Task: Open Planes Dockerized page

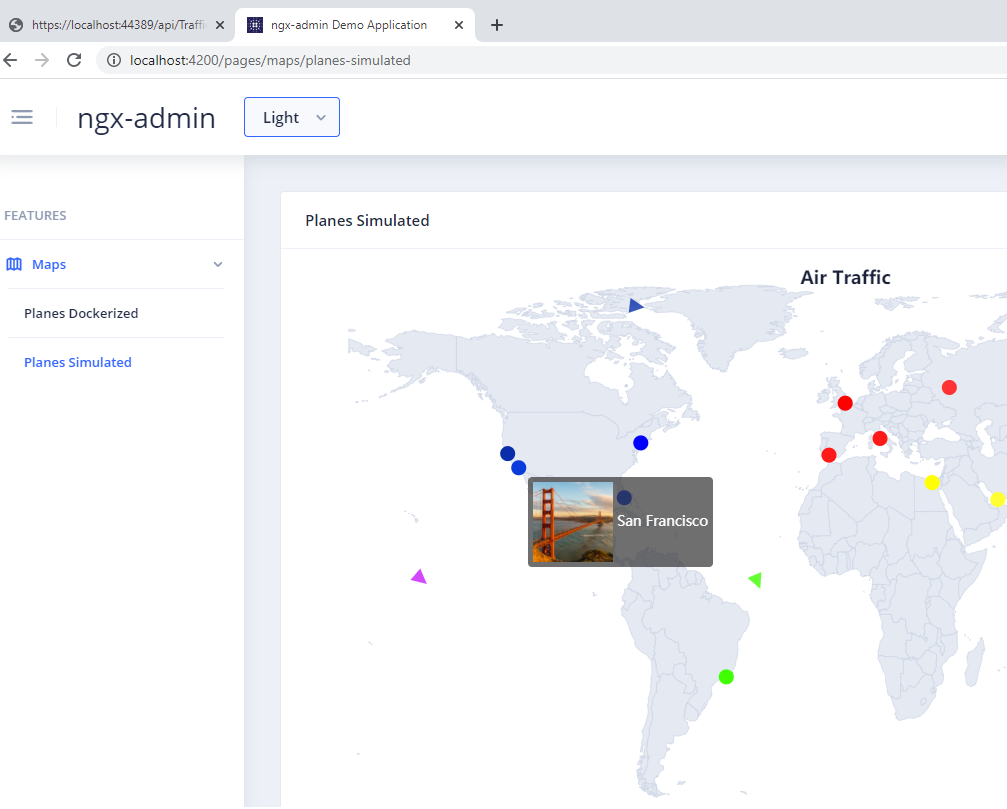Action: 81,313
